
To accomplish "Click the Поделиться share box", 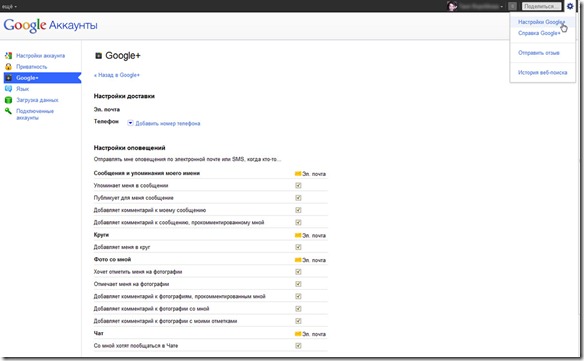I will [542, 6].
